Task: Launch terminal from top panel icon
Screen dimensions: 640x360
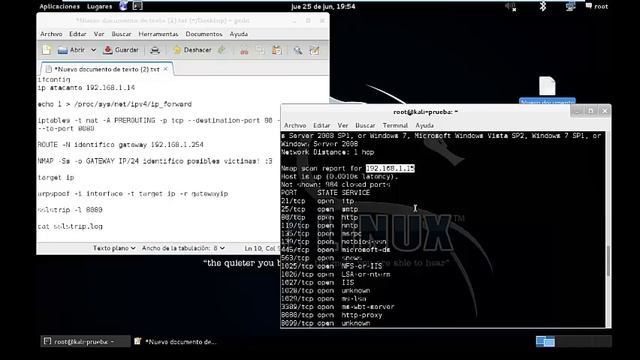Action: (x=138, y=6)
